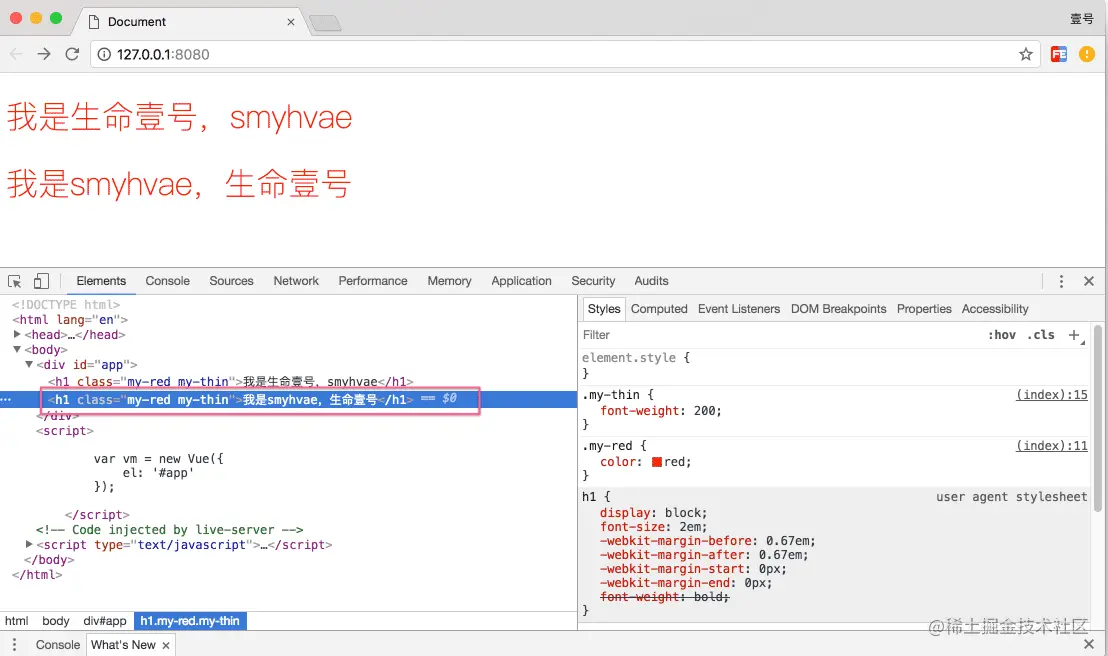Toggle the device toolbar icon
Image resolution: width=1108 pixels, height=656 pixels.
click(41, 281)
